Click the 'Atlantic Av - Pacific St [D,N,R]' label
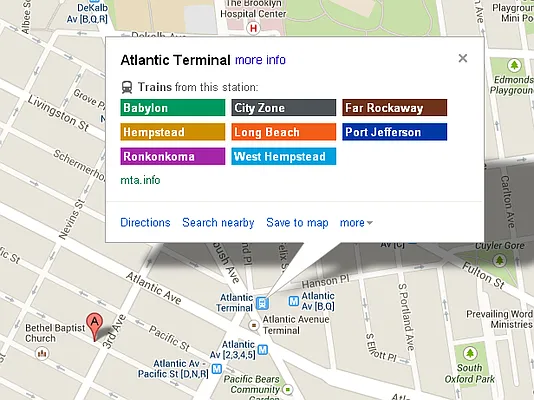 [173, 369]
